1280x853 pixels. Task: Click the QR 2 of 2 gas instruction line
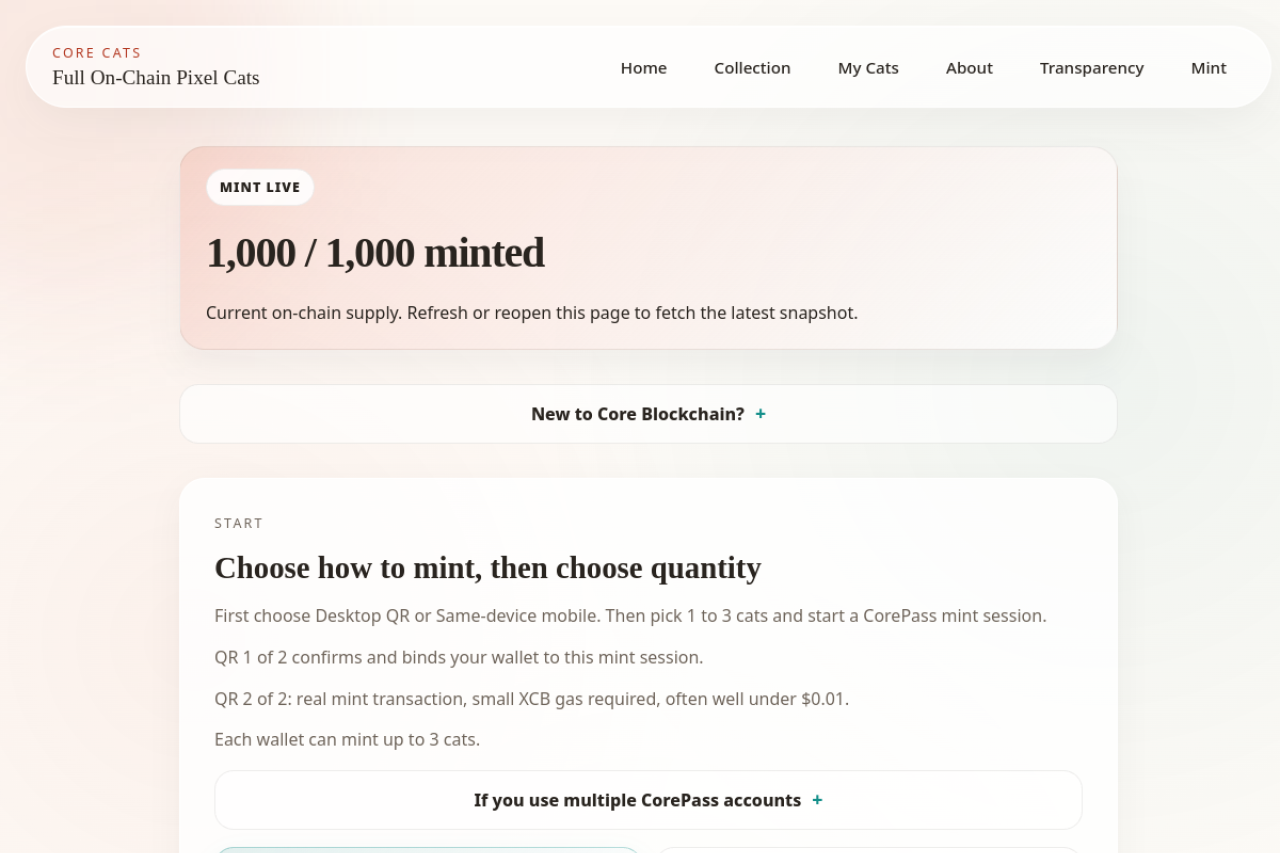pos(531,699)
